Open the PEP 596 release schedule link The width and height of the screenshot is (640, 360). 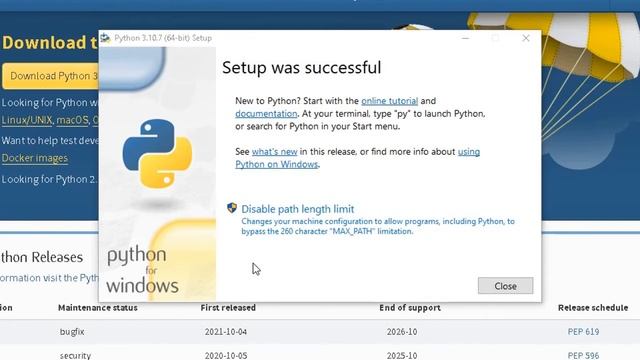coord(583,355)
